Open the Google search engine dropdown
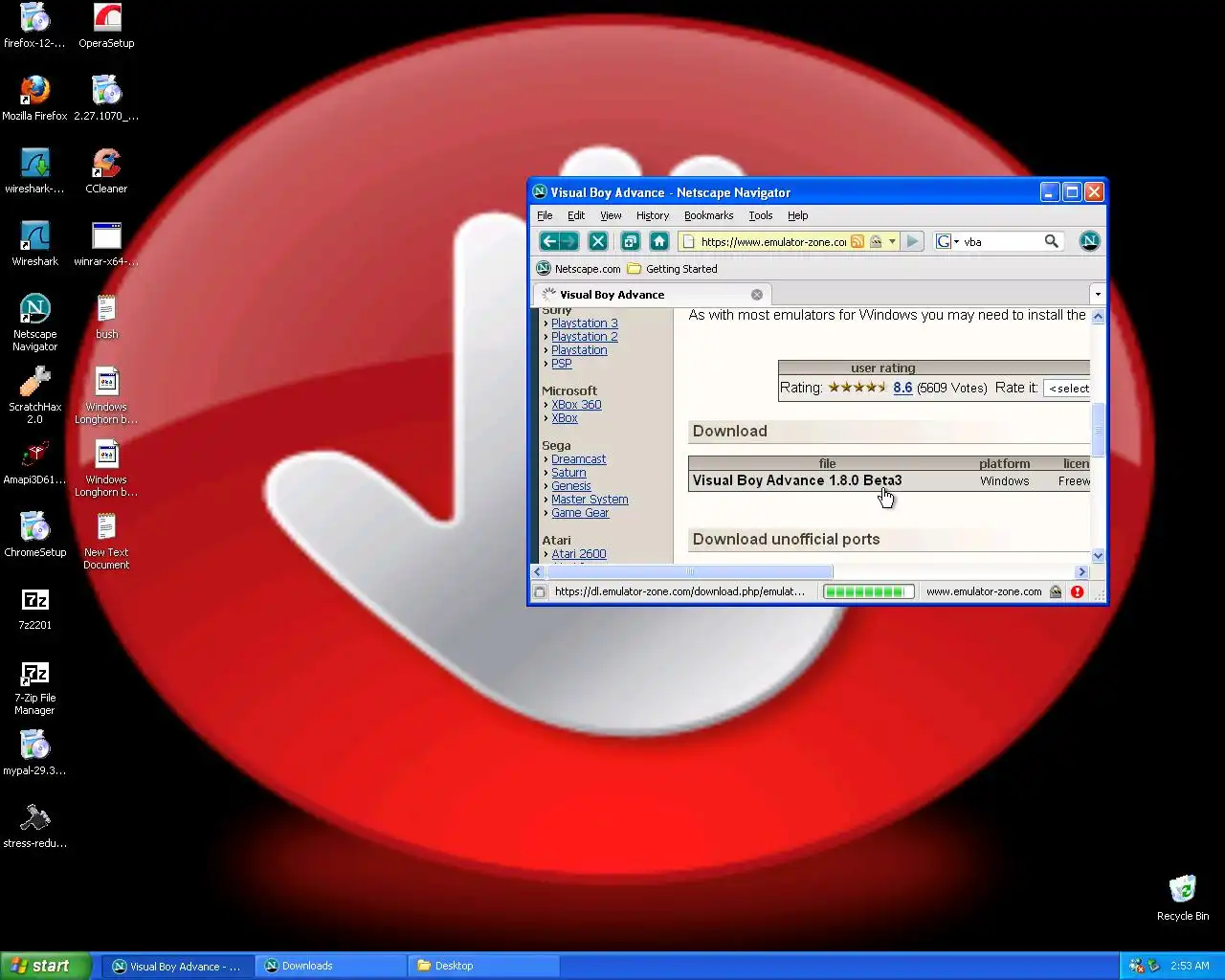The width and height of the screenshot is (1225, 980). tap(947, 241)
